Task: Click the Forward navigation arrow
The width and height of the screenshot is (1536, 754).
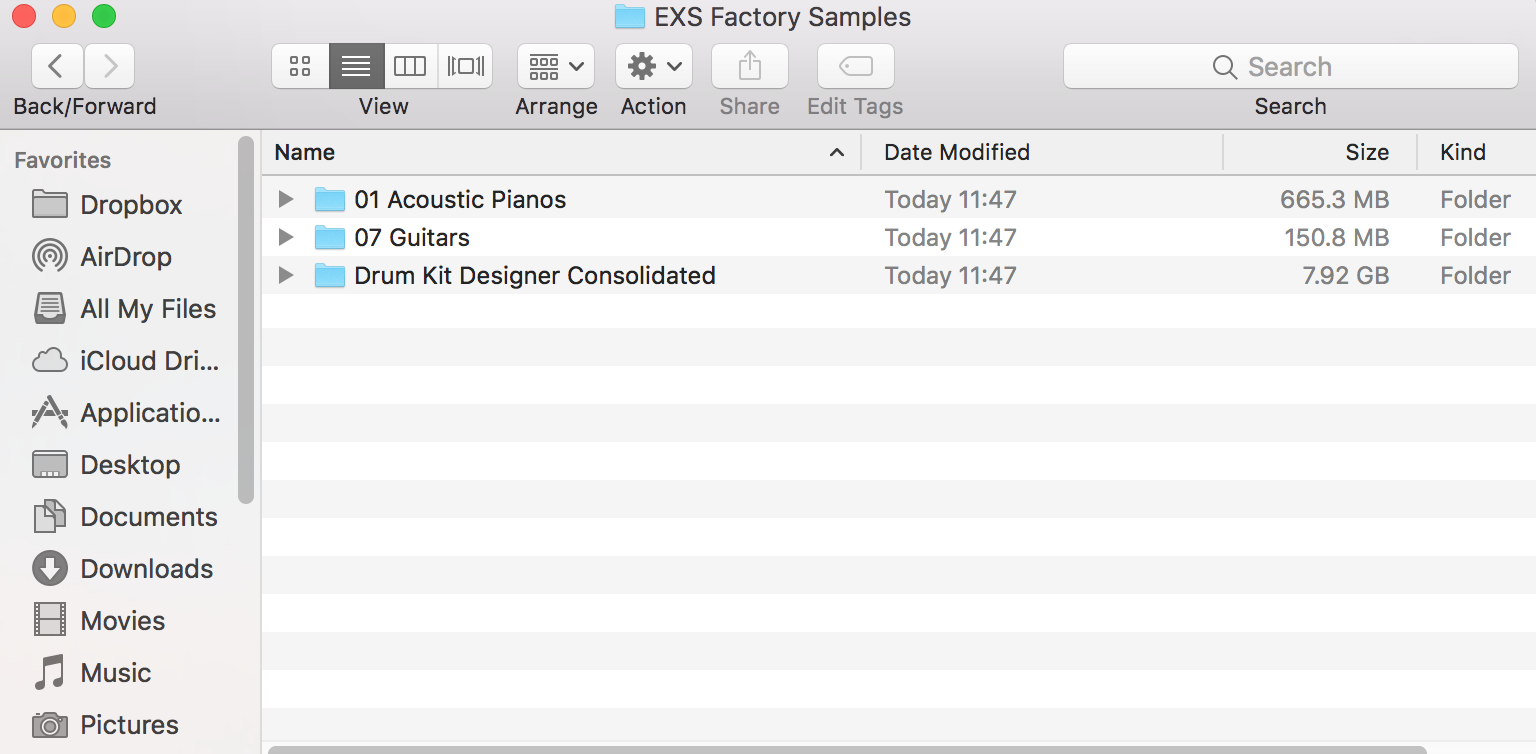Action: (x=110, y=67)
